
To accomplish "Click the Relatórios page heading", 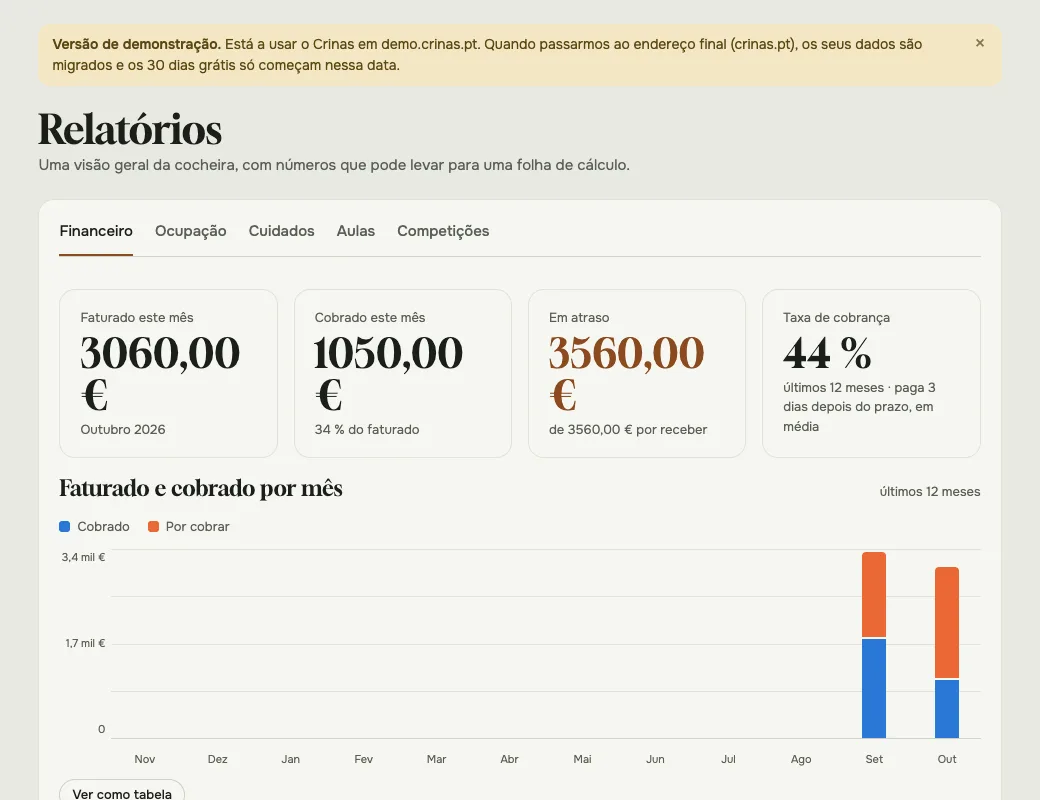I will pos(130,129).
